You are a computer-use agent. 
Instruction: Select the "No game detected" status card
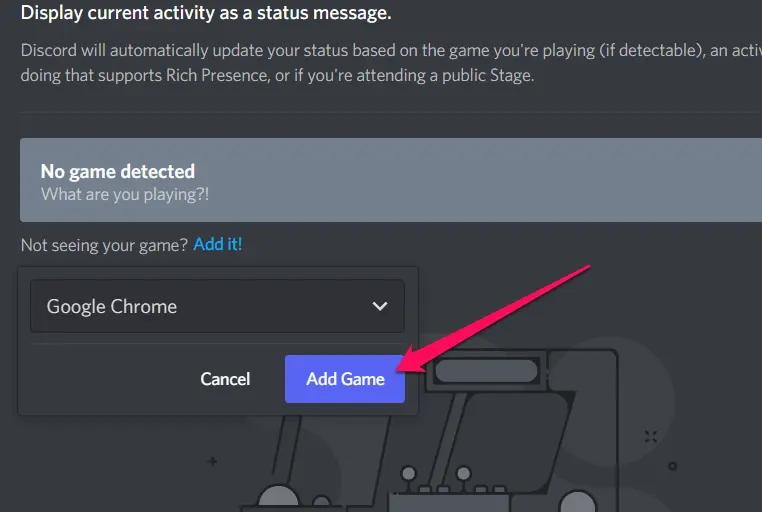pos(391,180)
